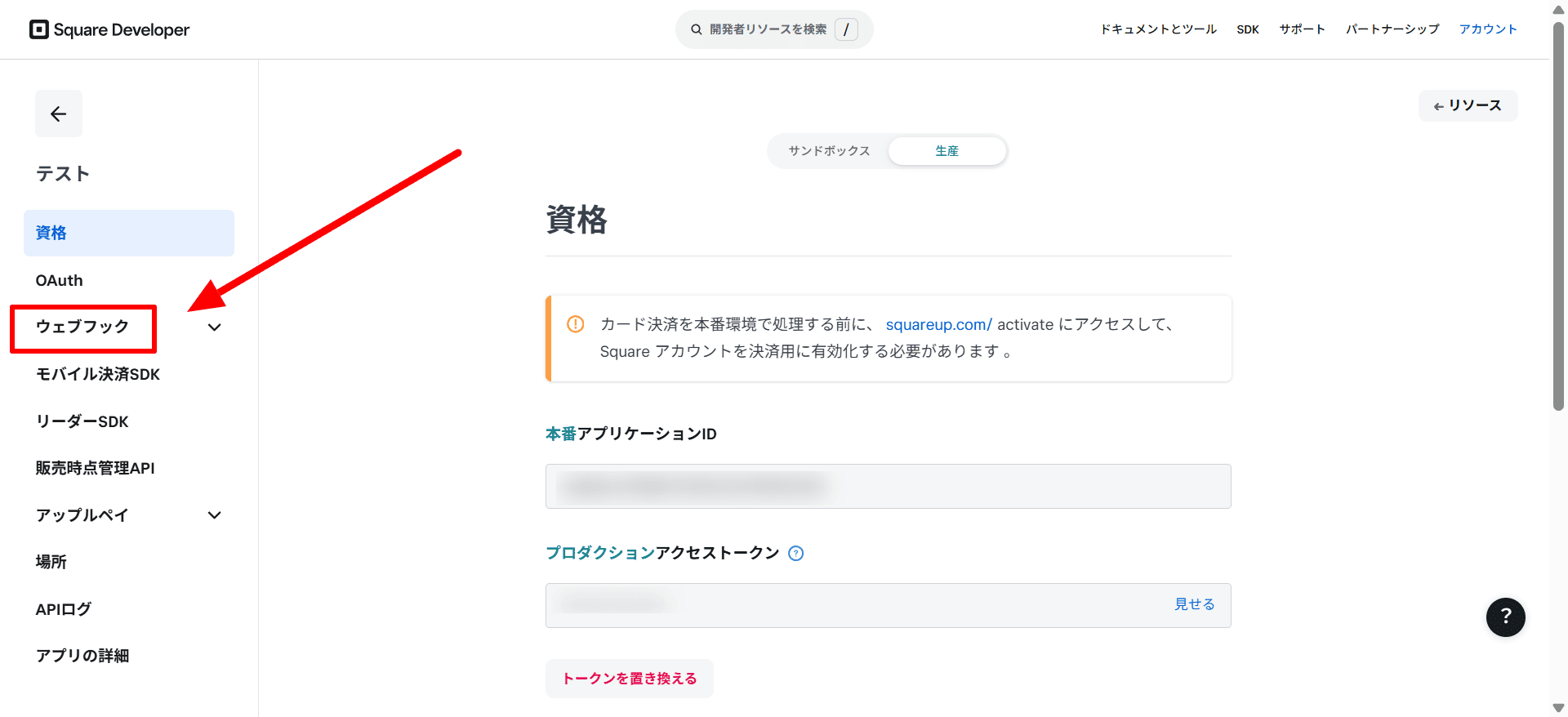Click the プロダクションアクセストークン label
1568x717 pixels.
(662, 553)
